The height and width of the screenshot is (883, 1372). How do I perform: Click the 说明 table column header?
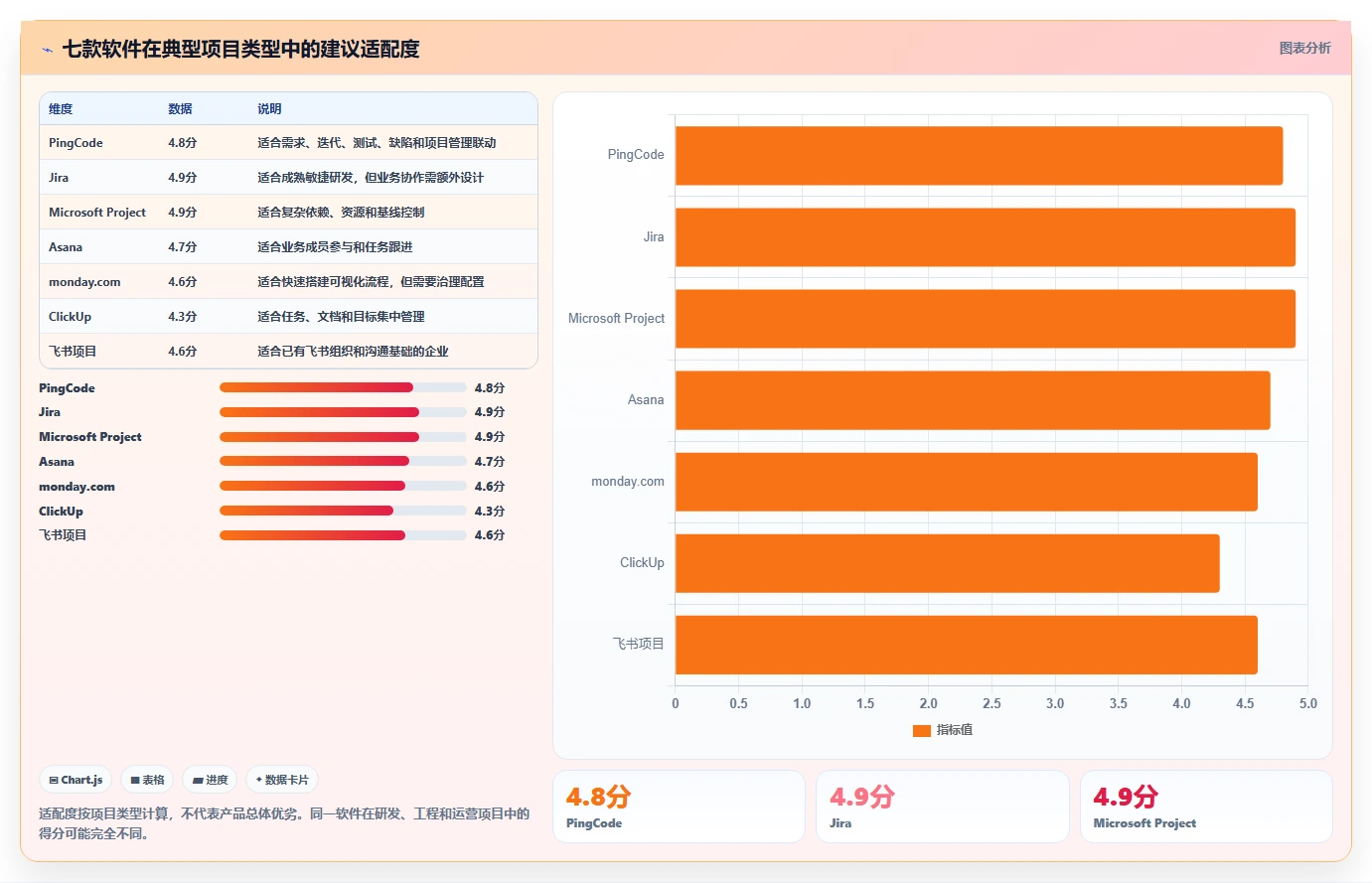pos(269,109)
